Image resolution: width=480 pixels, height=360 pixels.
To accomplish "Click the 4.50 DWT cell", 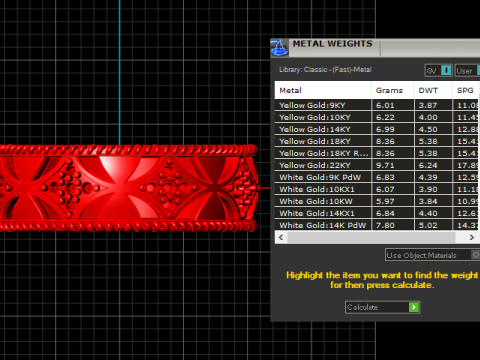I will (434, 129).
